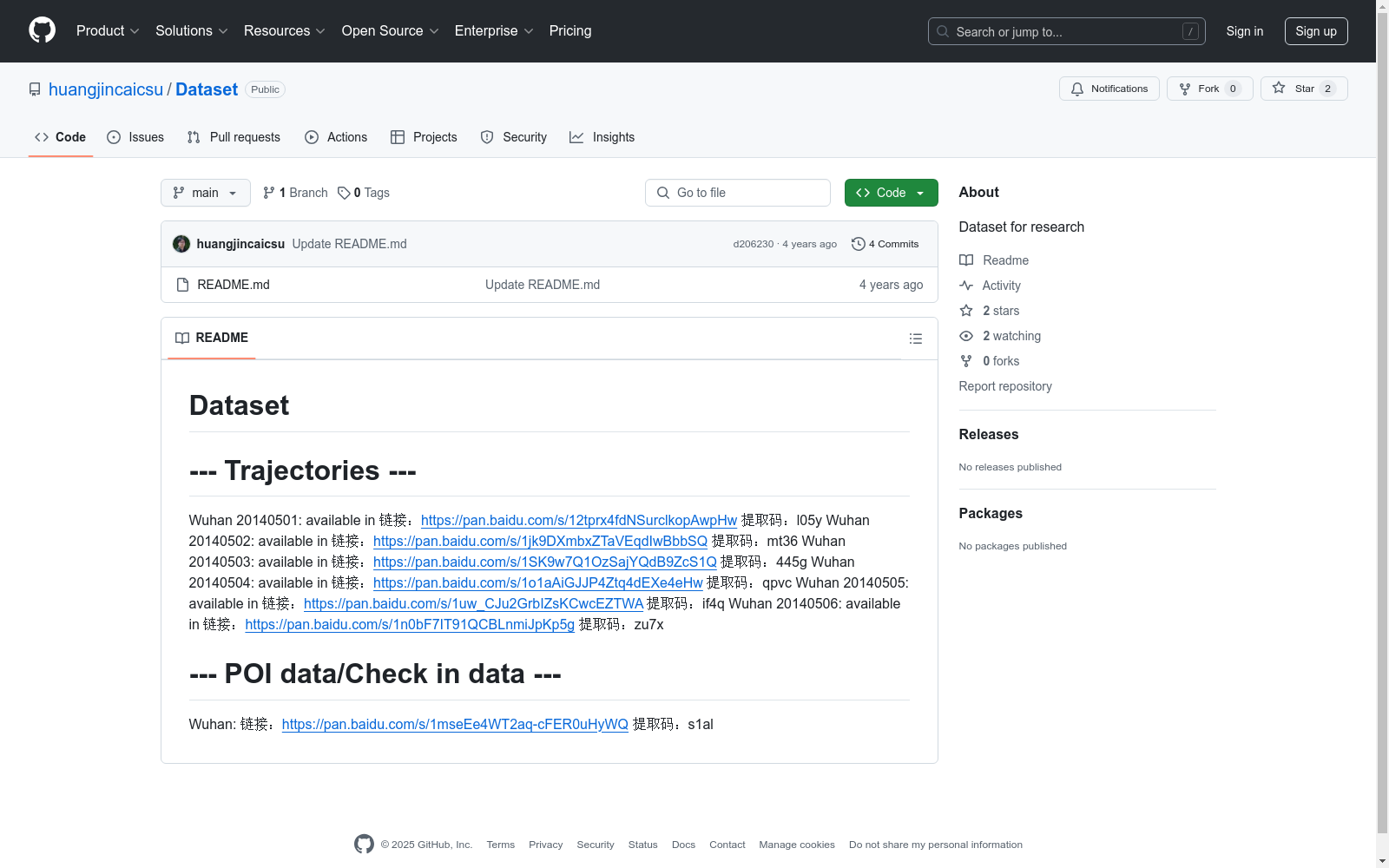This screenshot has height=868, width=1389.
Task: Click the footer GitHub logo icon
Action: tap(364, 844)
